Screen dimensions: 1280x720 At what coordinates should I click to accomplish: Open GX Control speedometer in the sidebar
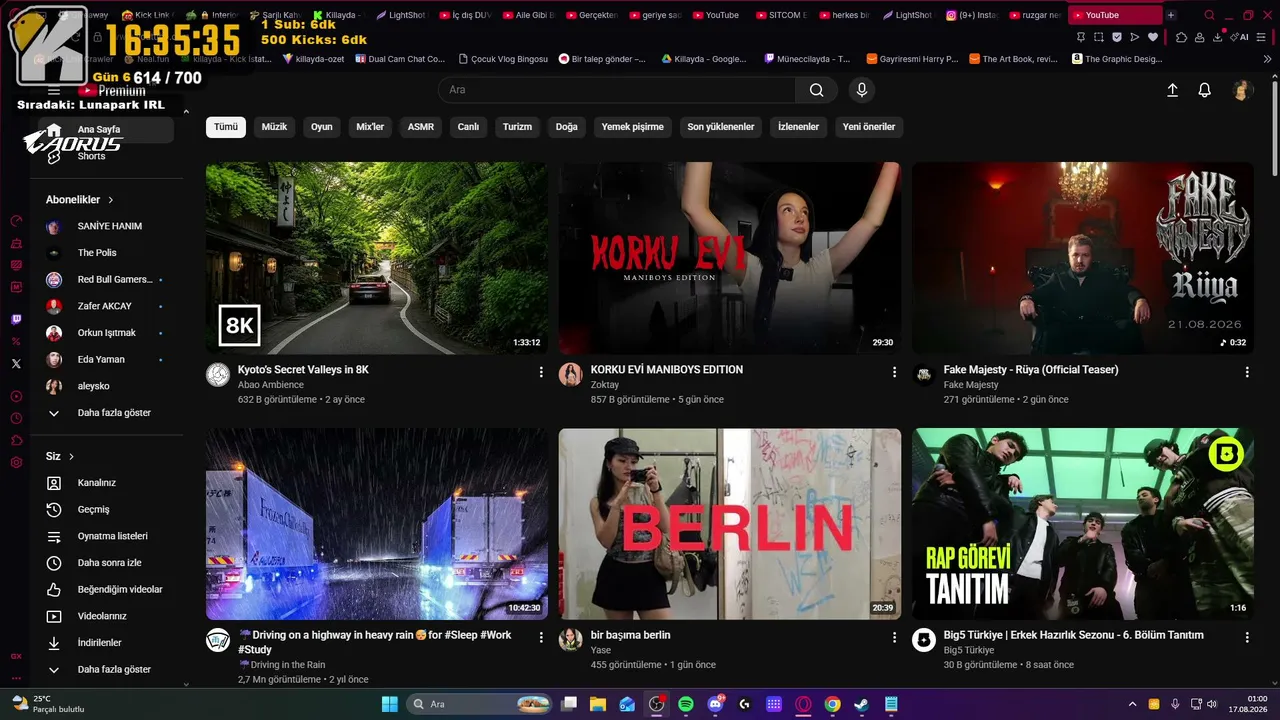click(16, 221)
